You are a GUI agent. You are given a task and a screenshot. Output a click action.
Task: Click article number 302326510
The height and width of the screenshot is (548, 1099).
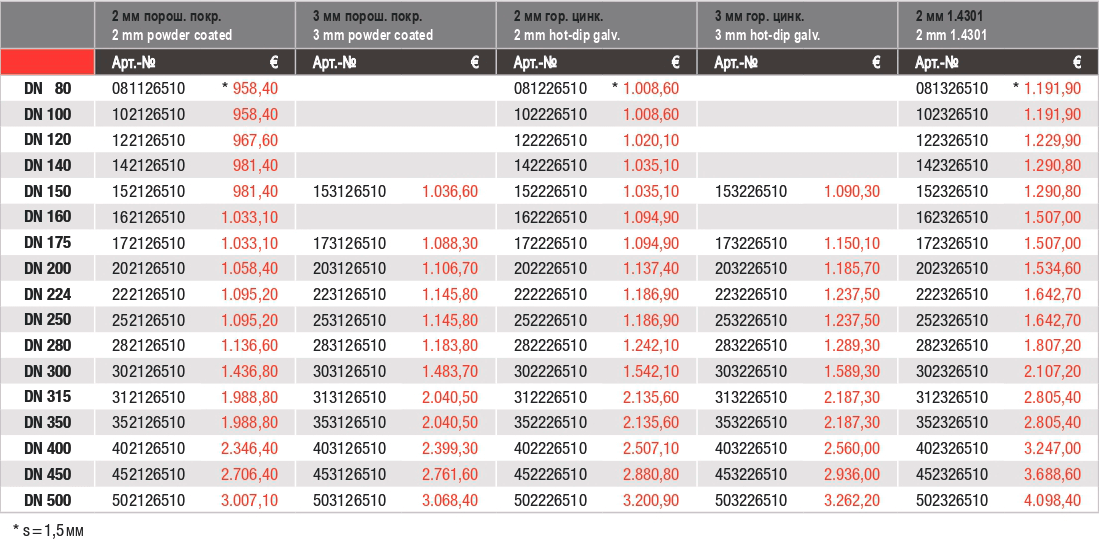[952, 371]
